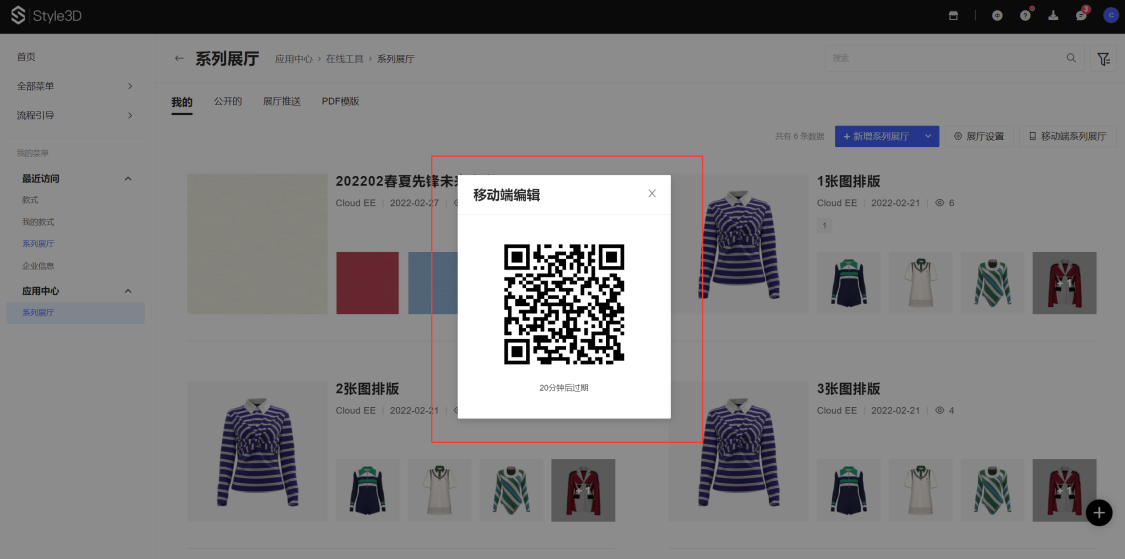Click the black floating plus button

click(x=1099, y=513)
